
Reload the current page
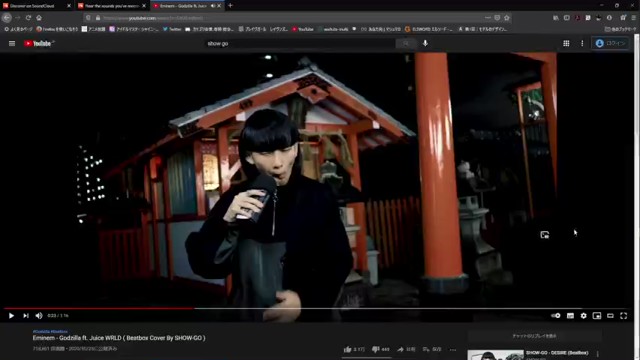click(x=28, y=18)
